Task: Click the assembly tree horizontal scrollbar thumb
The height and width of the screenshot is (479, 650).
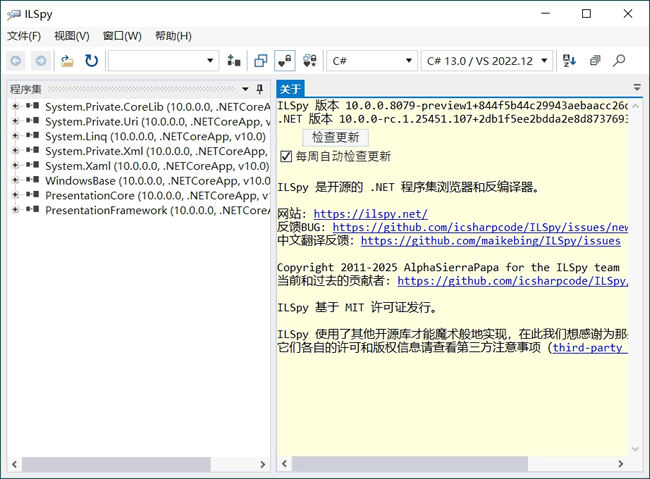Action: 116,464
